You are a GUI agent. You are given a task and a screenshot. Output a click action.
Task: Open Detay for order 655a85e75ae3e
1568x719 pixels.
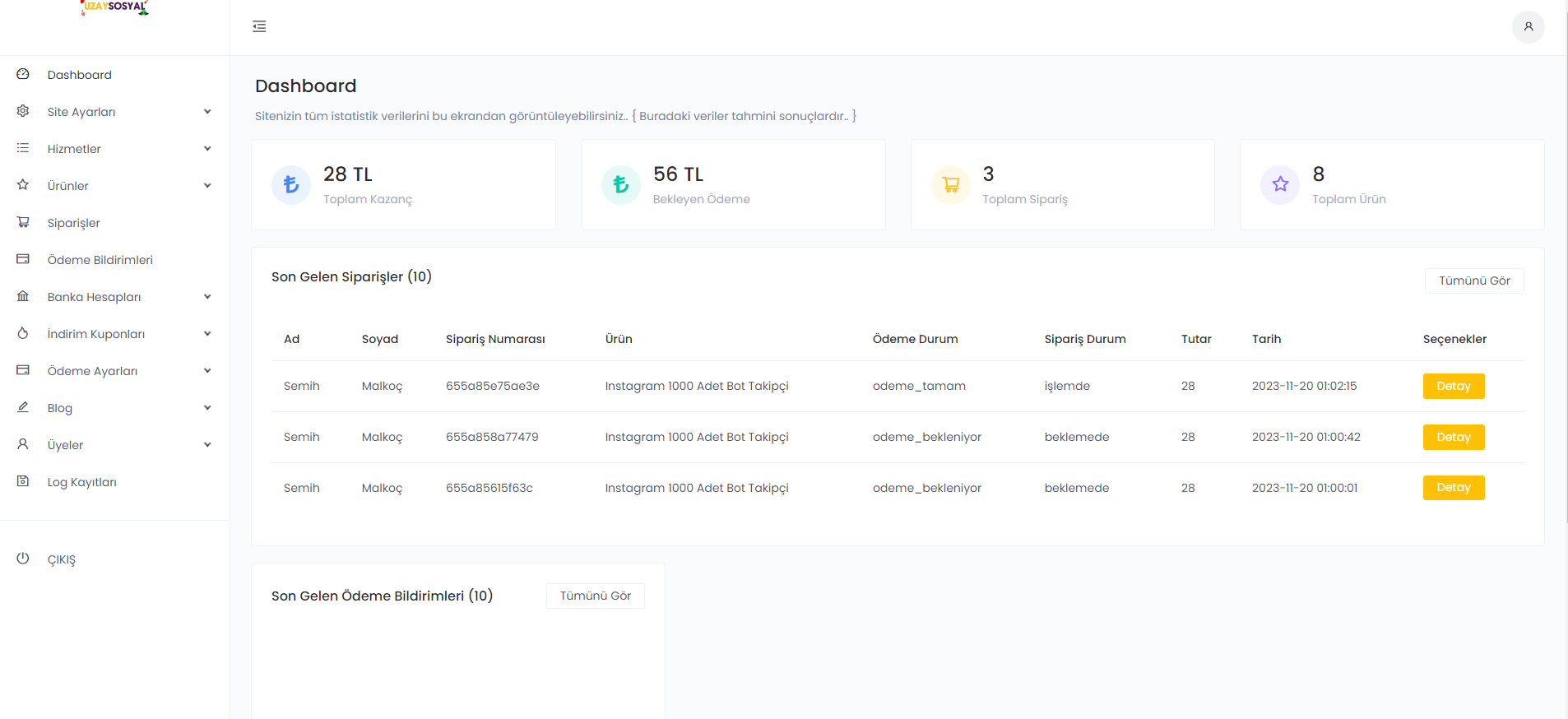(x=1454, y=386)
